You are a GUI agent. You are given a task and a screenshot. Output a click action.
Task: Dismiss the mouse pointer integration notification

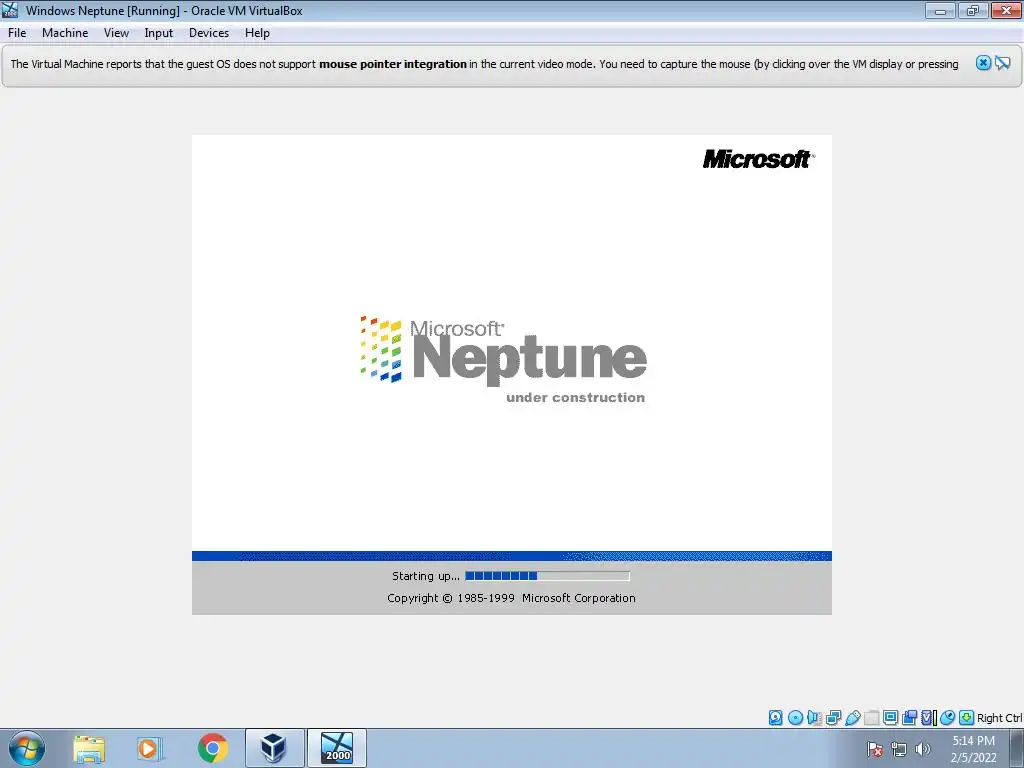tap(983, 63)
